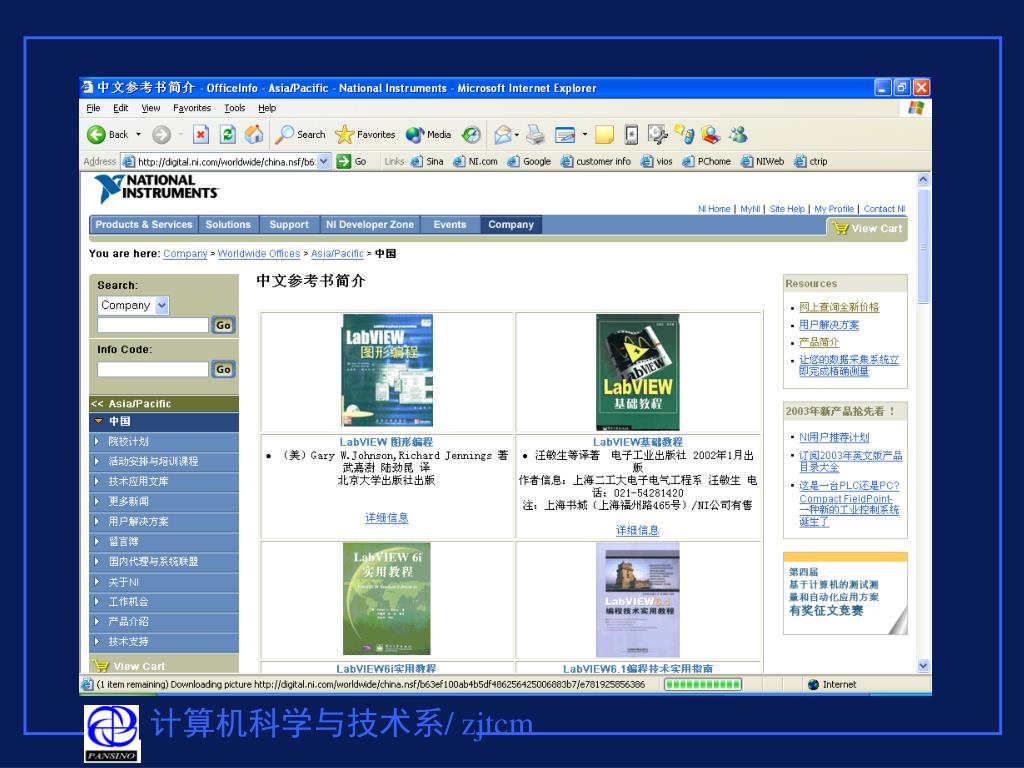
Task: Open the 有奖征文竞赛 banner
Action: tap(845, 593)
